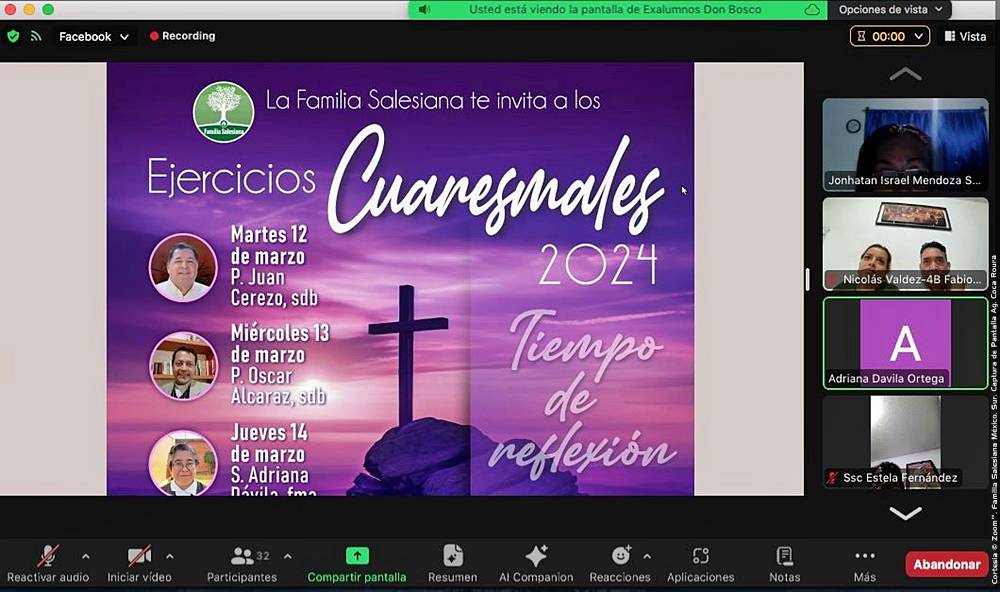
Task: Click the gallery panel divider handle
Action: (x=807, y=279)
